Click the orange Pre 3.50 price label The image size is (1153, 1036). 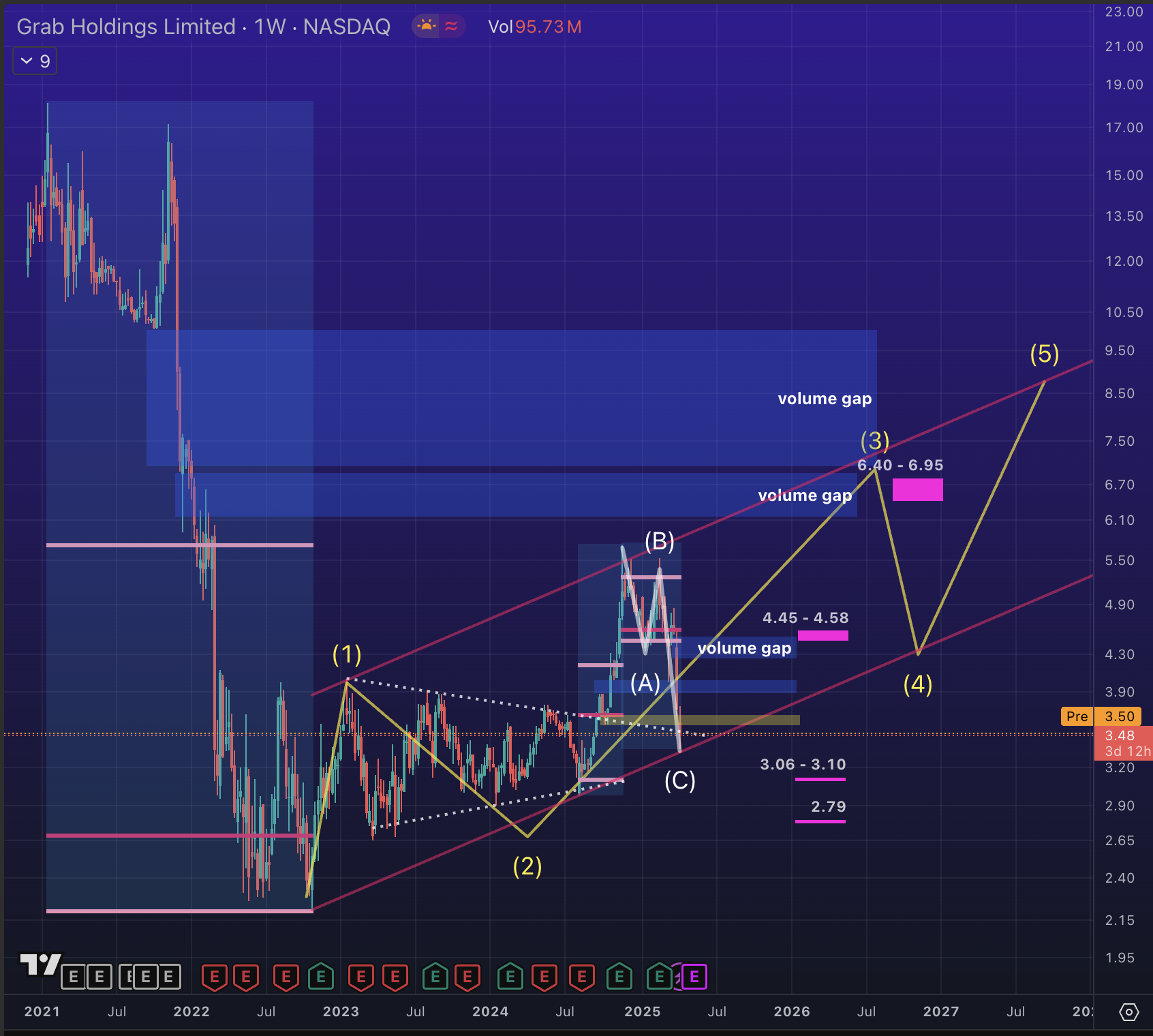[x=1100, y=716]
